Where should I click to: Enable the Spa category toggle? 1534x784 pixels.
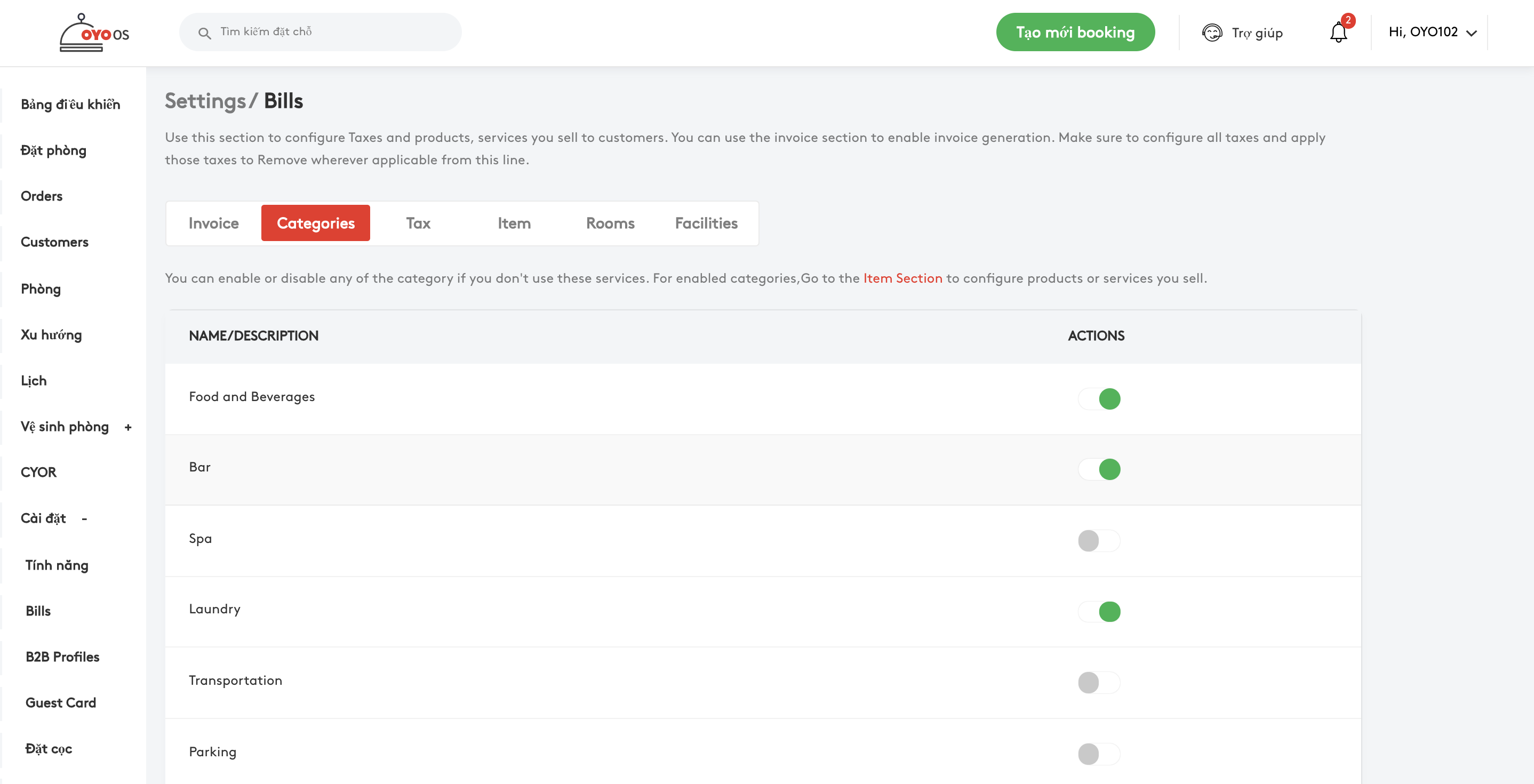[1099, 540]
